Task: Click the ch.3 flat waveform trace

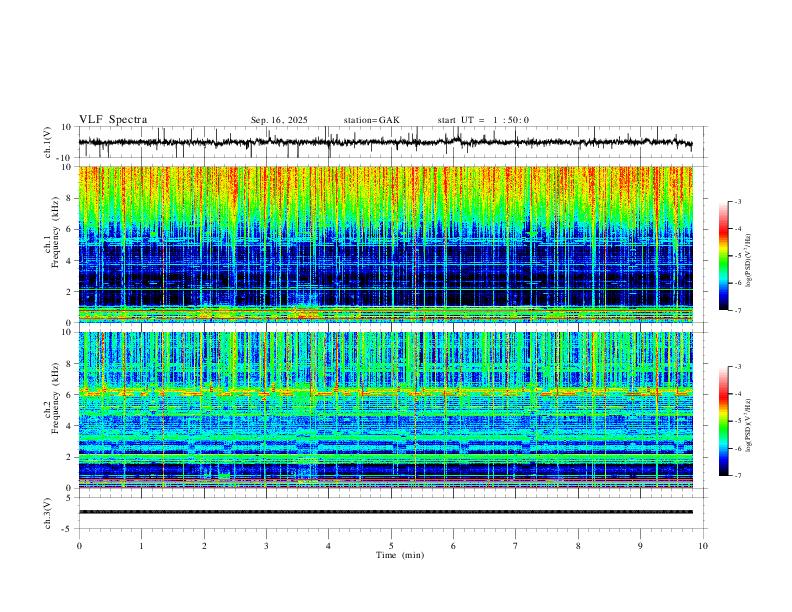Action: click(x=385, y=512)
